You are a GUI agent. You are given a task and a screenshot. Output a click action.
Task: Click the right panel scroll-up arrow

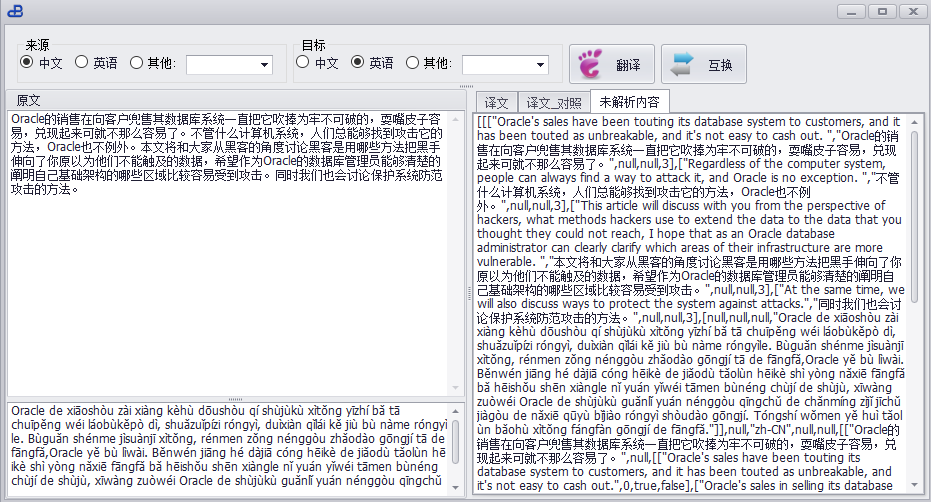tap(915, 122)
